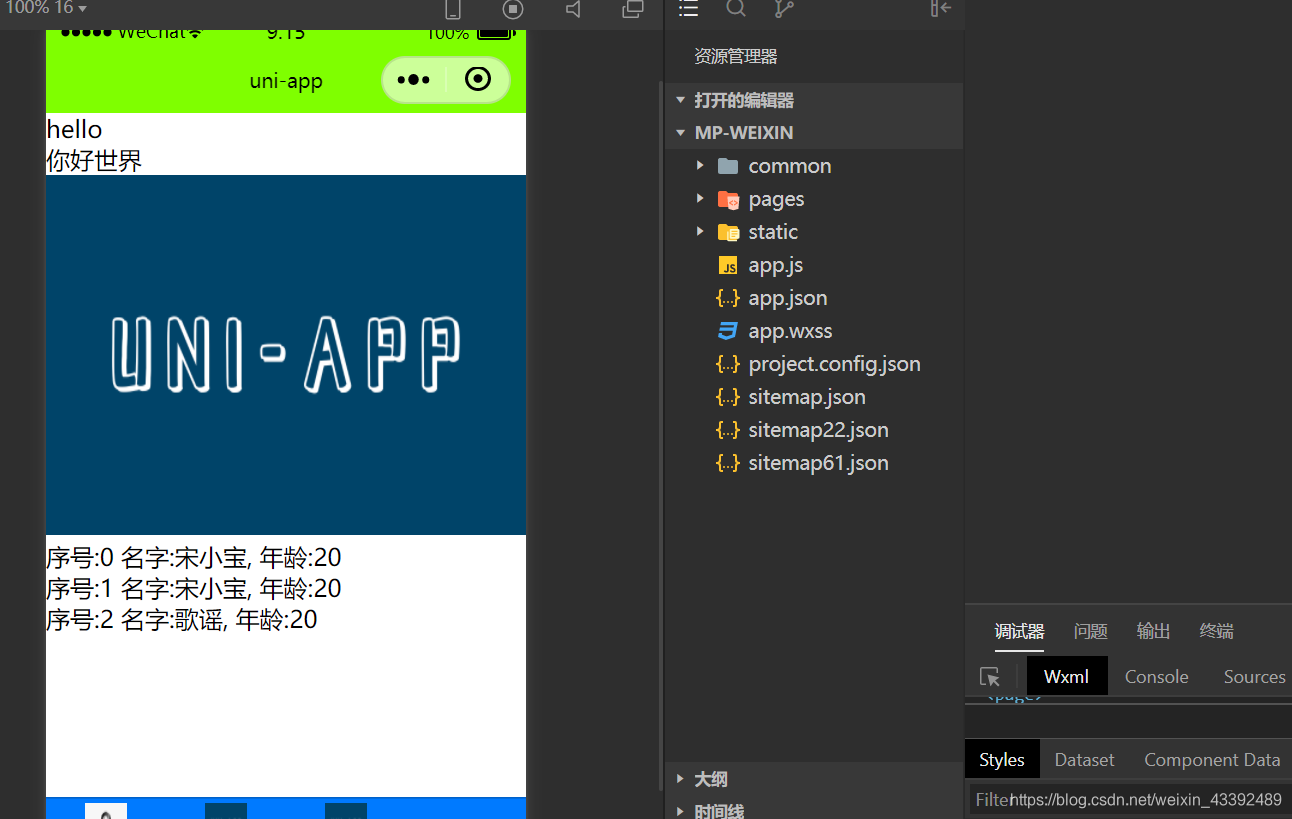Viewport: 1292px width, 819px height.
Task: Click the row 序号:1 名字:宋小宝
Action: [194, 588]
